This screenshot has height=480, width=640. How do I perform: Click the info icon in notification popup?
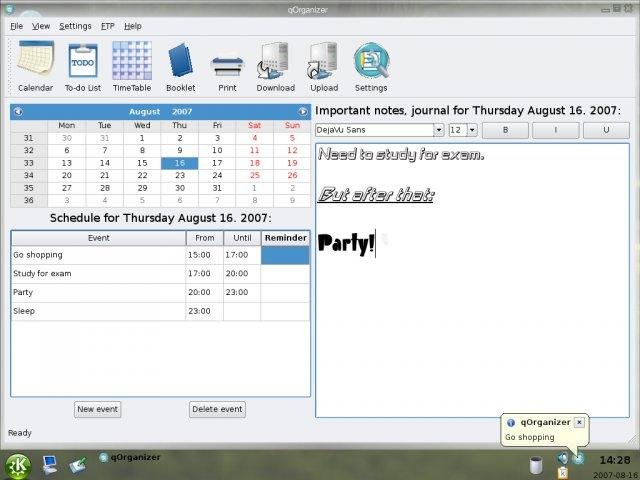(x=511, y=422)
